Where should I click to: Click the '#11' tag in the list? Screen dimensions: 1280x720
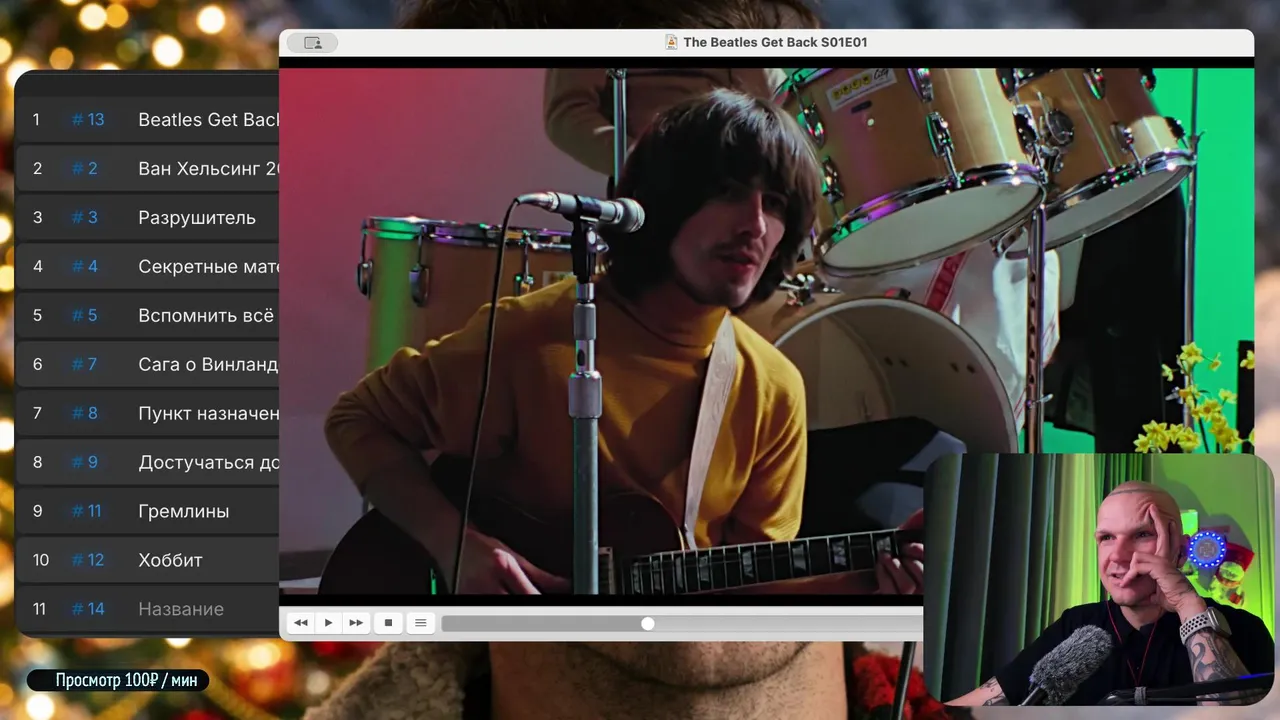(x=87, y=511)
